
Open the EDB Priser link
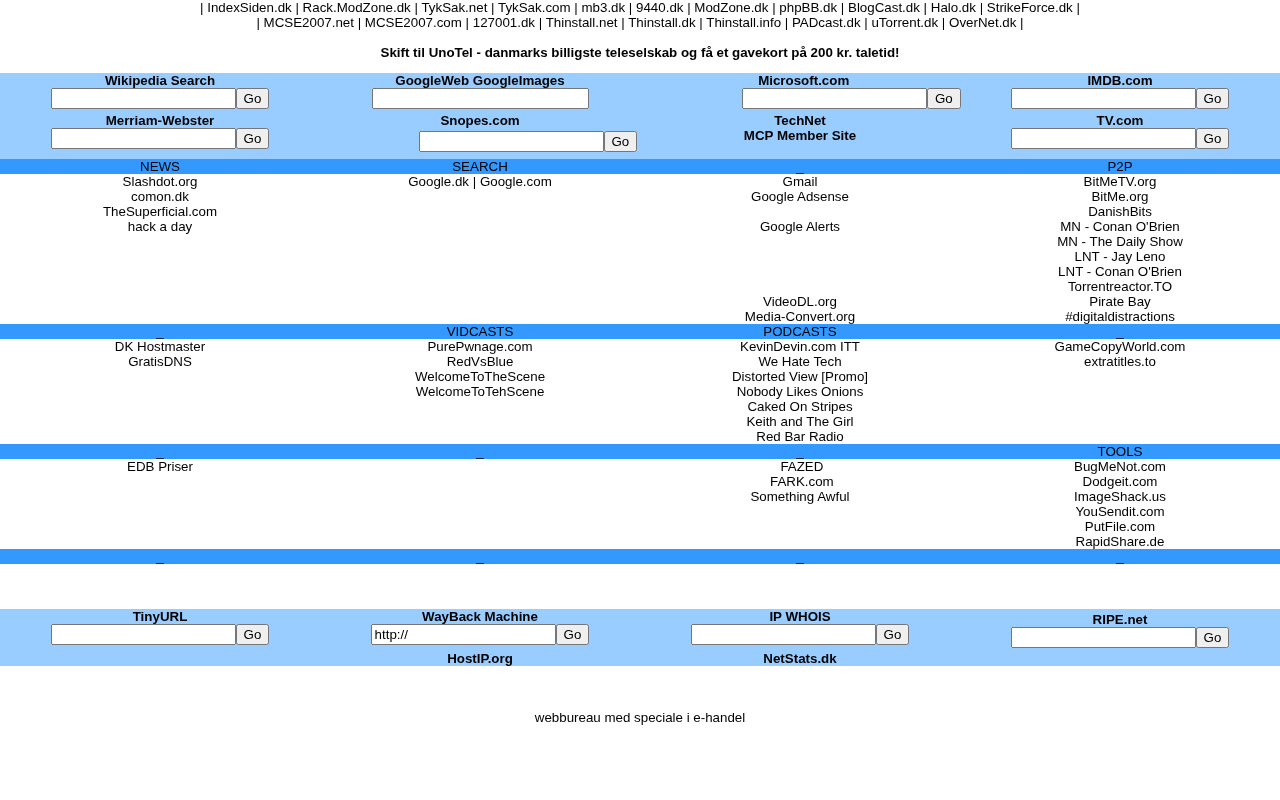(x=160, y=467)
